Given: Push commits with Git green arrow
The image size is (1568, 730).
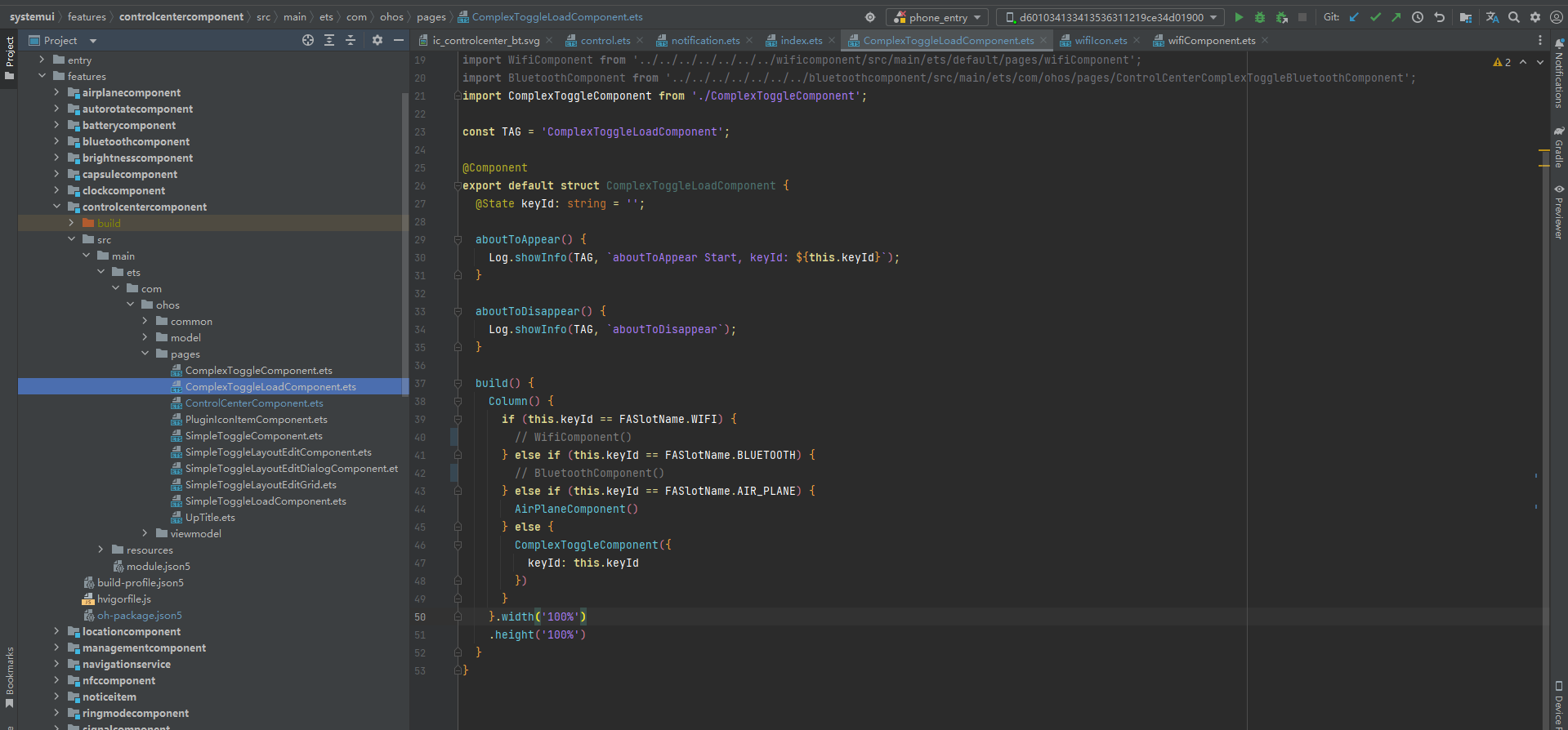Looking at the screenshot, I should coord(1396,17).
